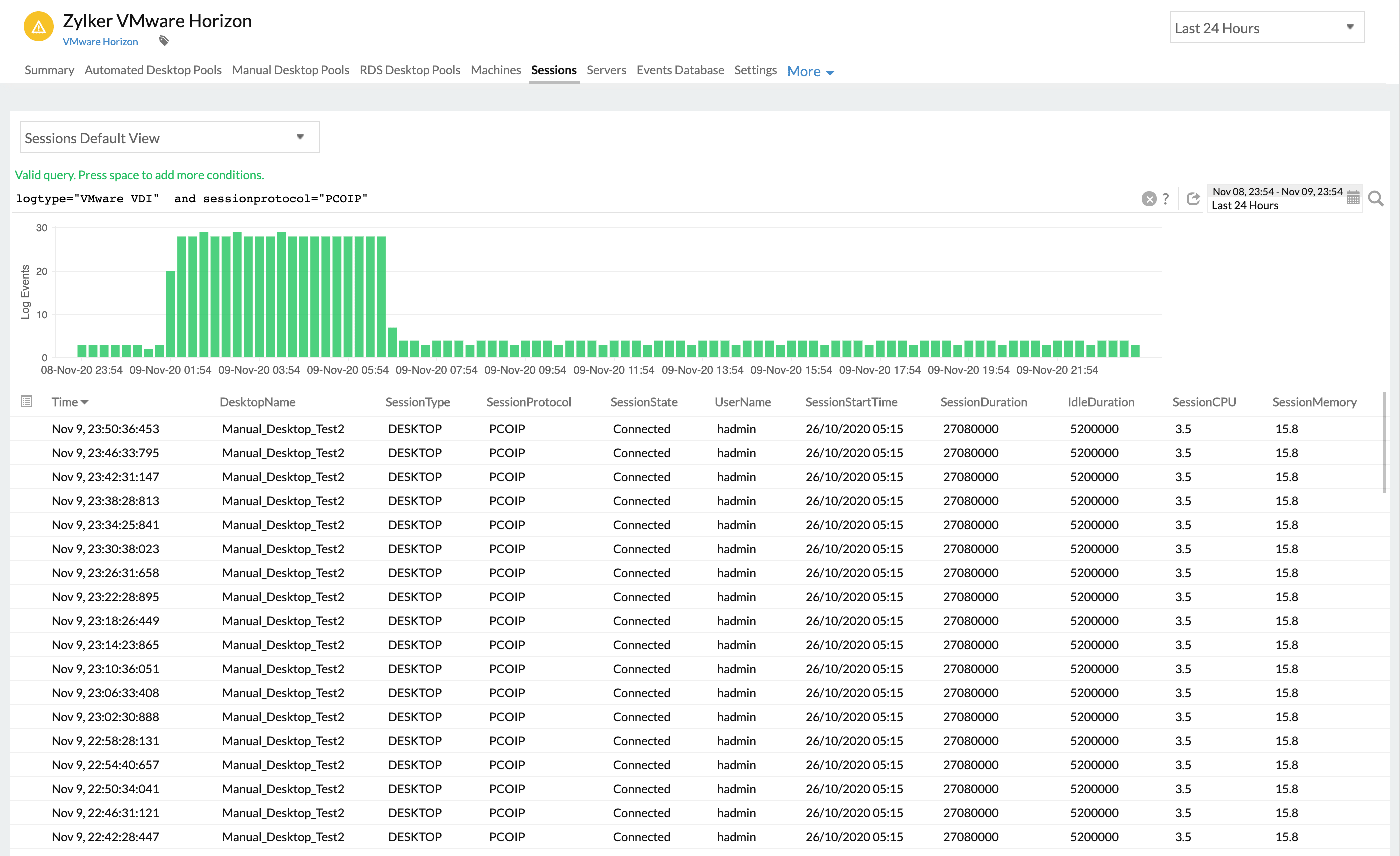Viewport: 1400px width, 856px height.
Task: Select row Nov 9, 23:06:33:408
Action: point(699,693)
